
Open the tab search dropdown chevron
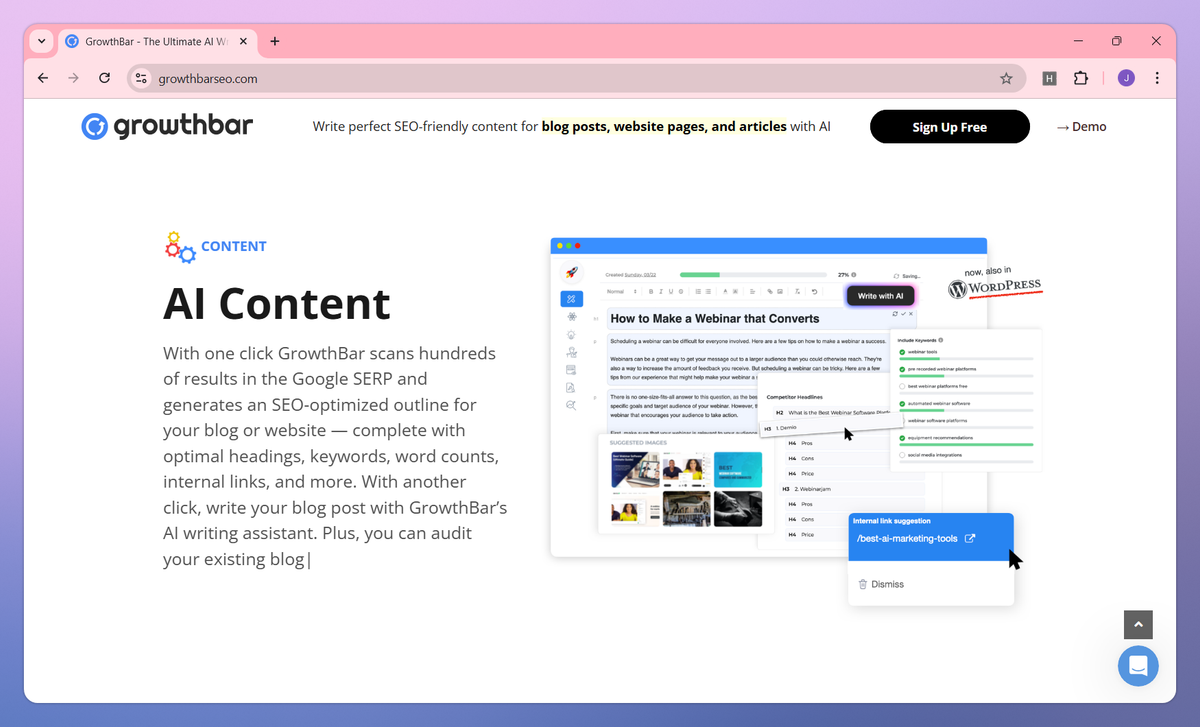click(41, 42)
